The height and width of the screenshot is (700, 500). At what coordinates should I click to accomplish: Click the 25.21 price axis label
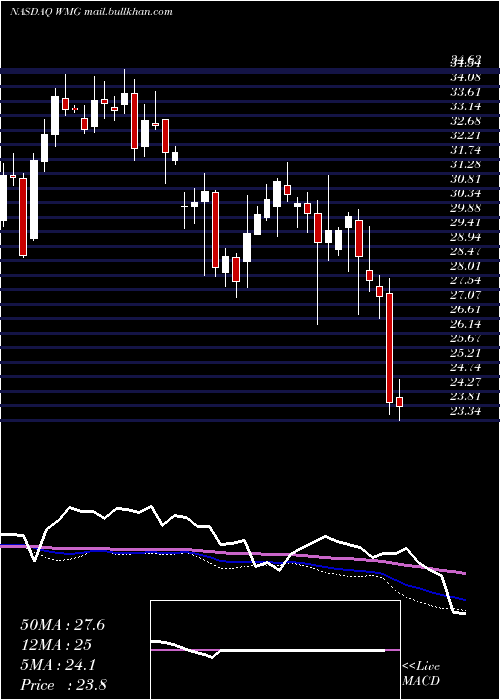pos(465,353)
